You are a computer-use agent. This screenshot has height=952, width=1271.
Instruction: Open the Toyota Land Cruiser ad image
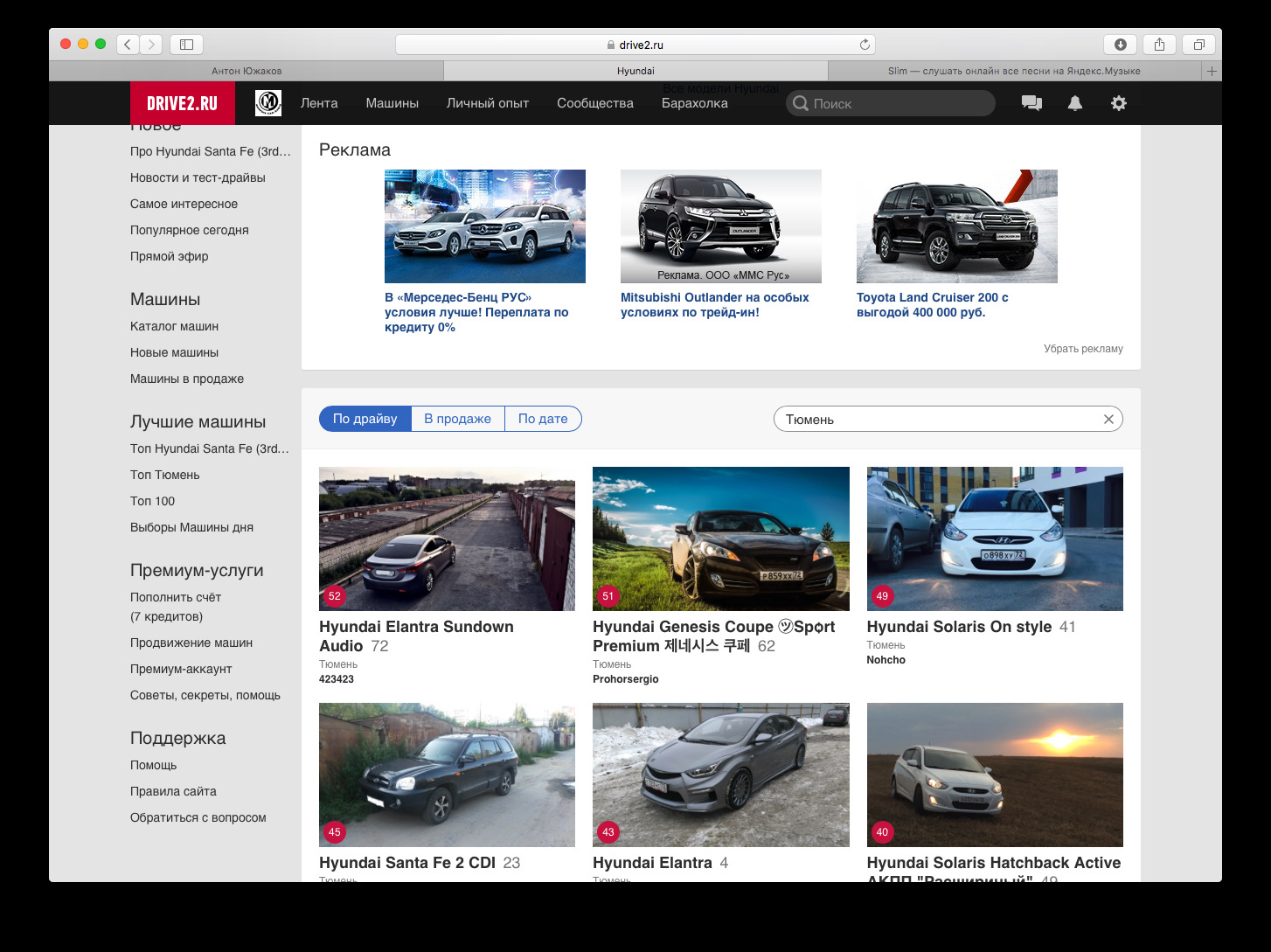957,226
